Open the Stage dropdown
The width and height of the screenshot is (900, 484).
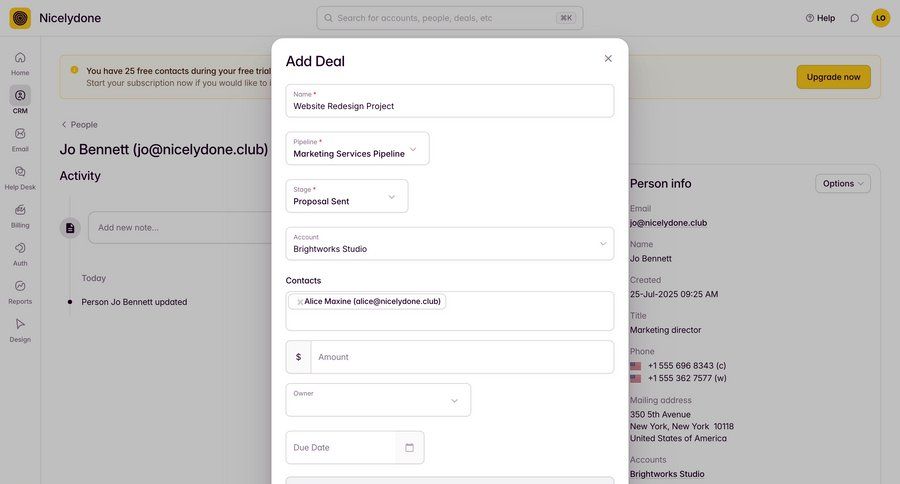pyautogui.click(x=347, y=196)
